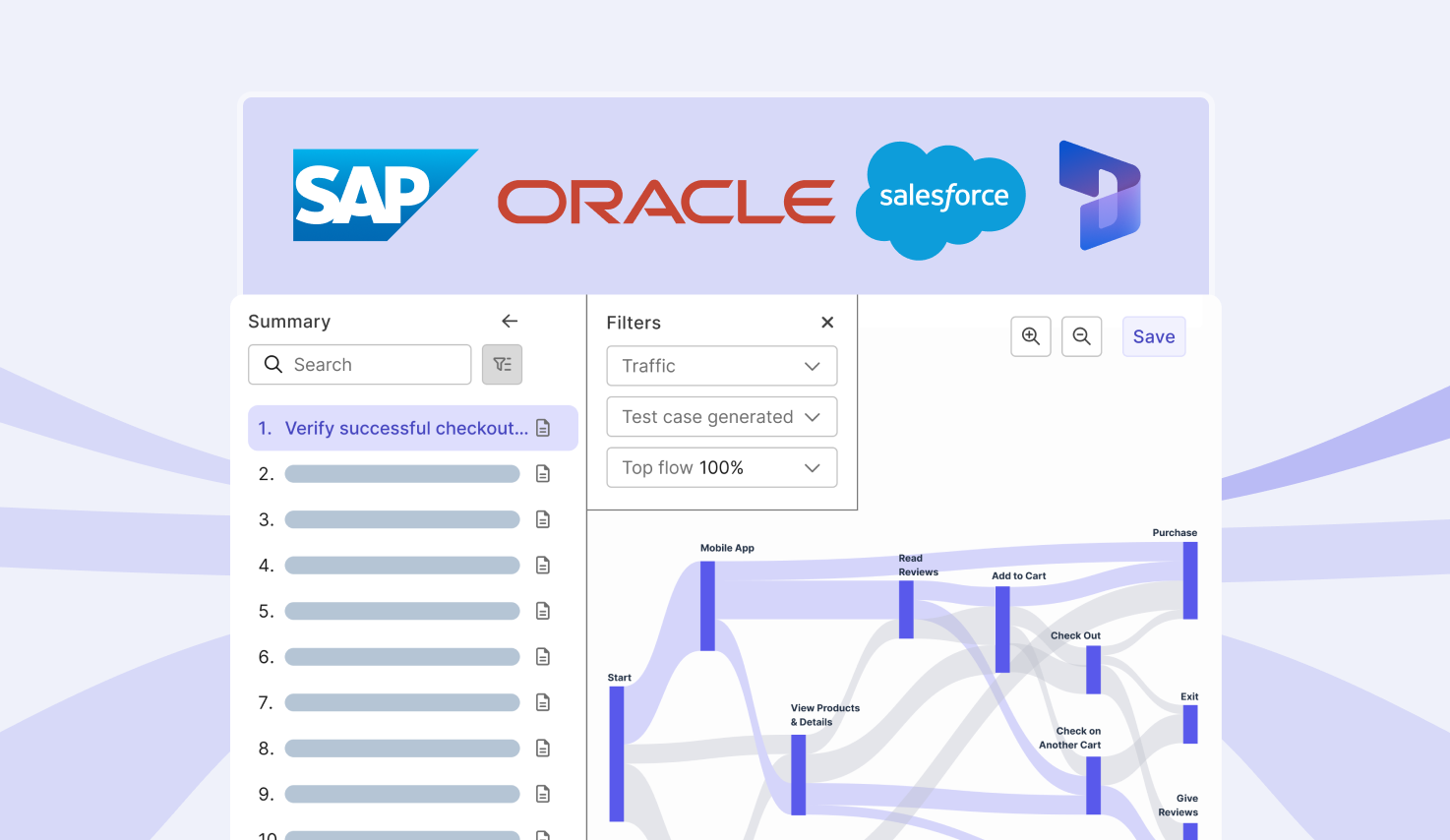1450x840 pixels.
Task: Click the Save button
Action: 1154,336
